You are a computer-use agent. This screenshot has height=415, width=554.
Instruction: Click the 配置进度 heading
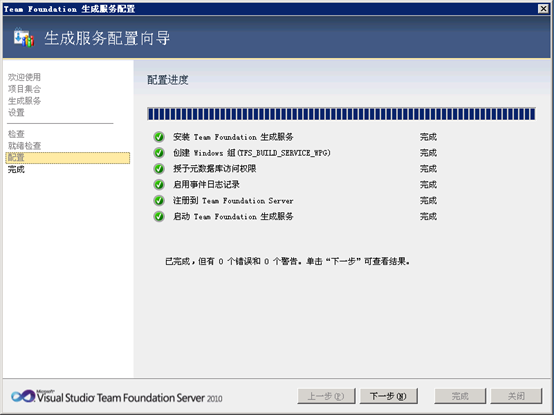pos(168,80)
